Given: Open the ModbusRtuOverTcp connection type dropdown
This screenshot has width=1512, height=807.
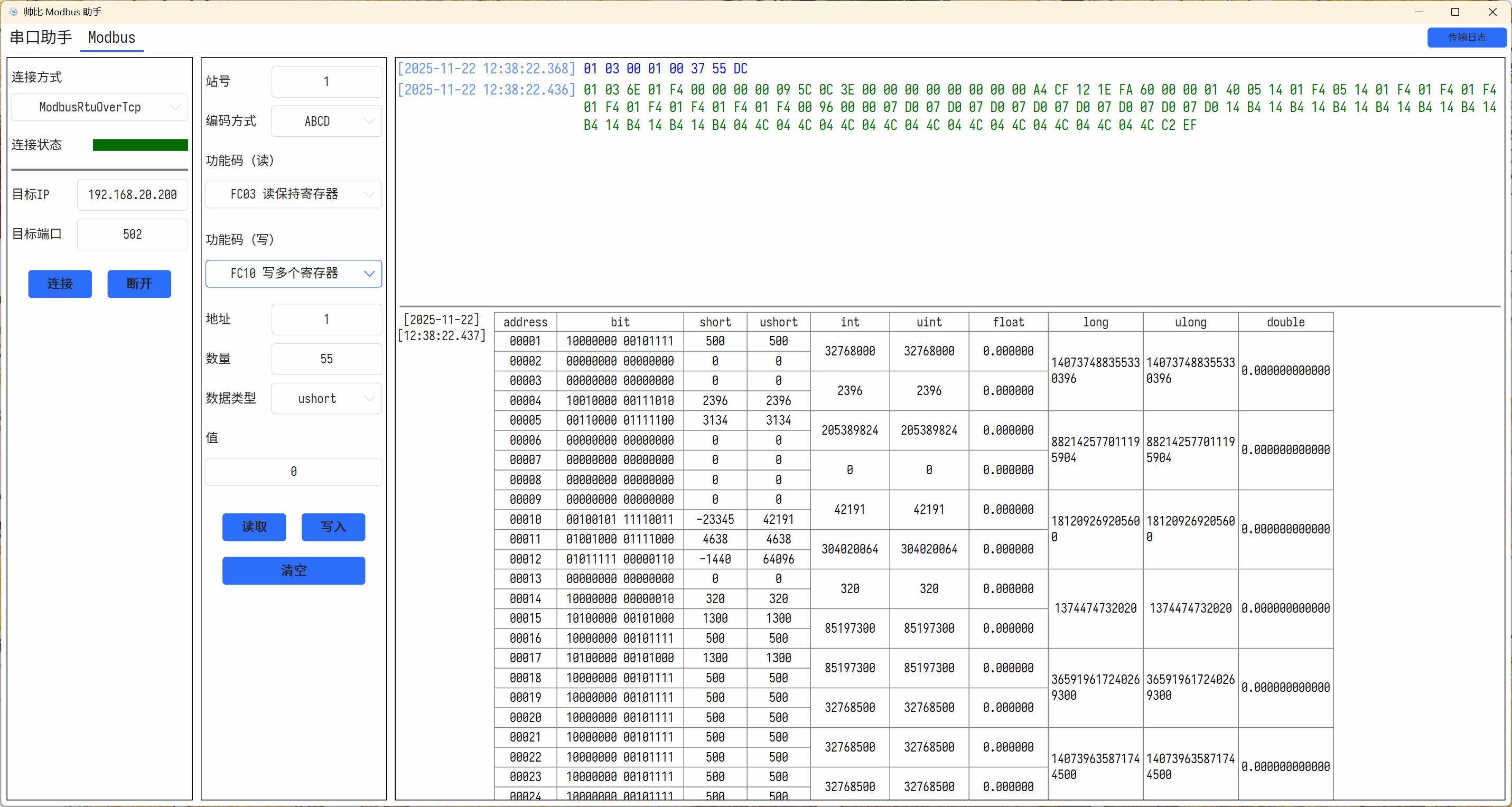Looking at the screenshot, I should point(100,107).
